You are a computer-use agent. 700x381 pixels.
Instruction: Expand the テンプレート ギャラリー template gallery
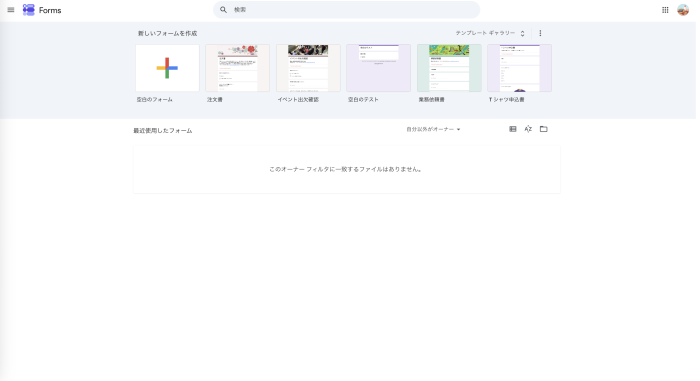(490, 33)
